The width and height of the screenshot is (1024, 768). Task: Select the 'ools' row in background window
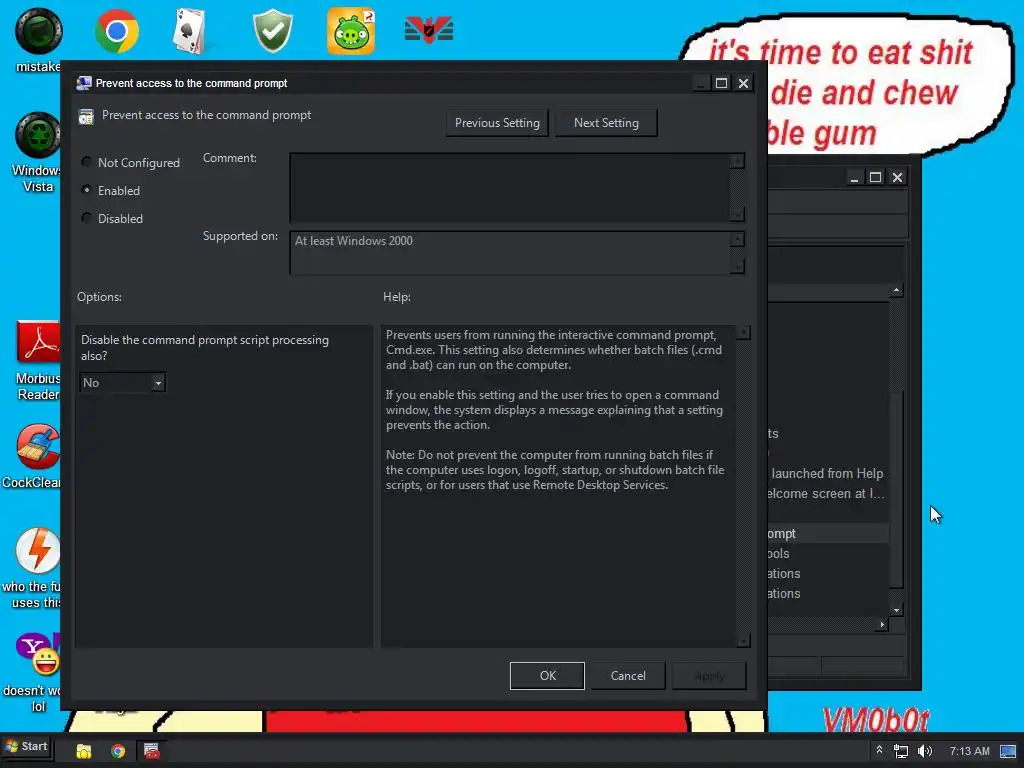click(x=828, y=554)
